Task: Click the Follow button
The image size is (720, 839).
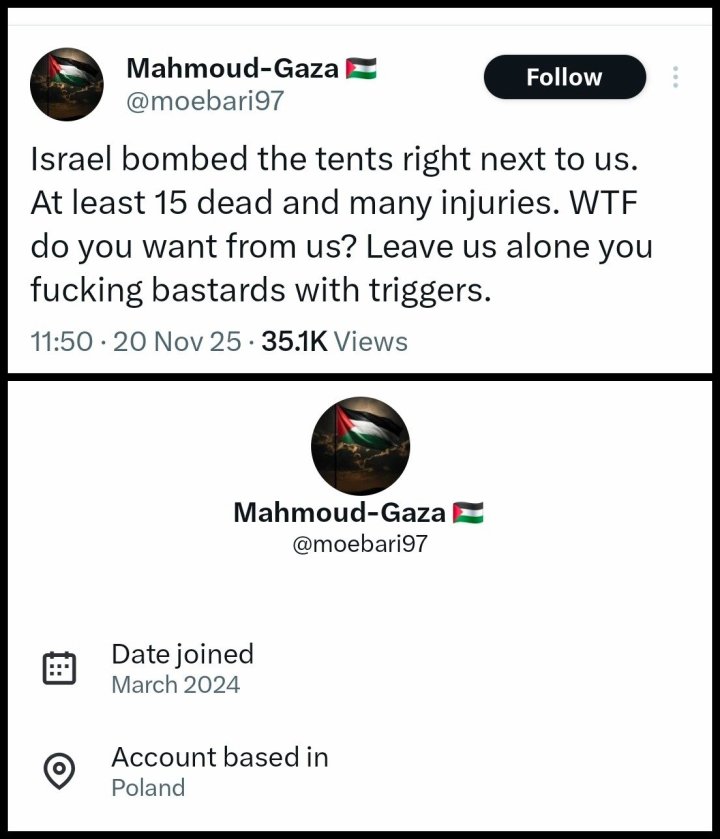Action: tap(564, 77)
